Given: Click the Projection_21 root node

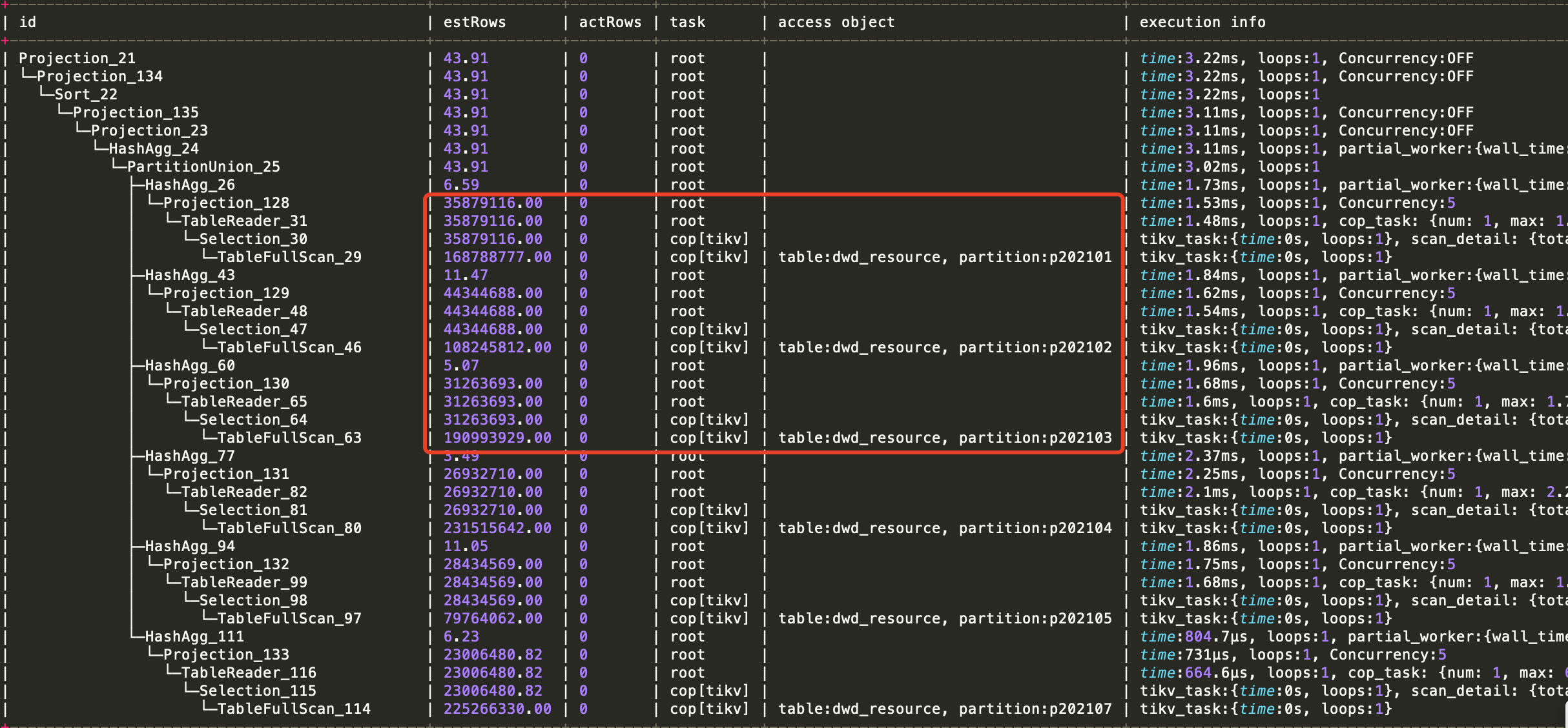Looking at the screenshot, I should tap(77, 58).
